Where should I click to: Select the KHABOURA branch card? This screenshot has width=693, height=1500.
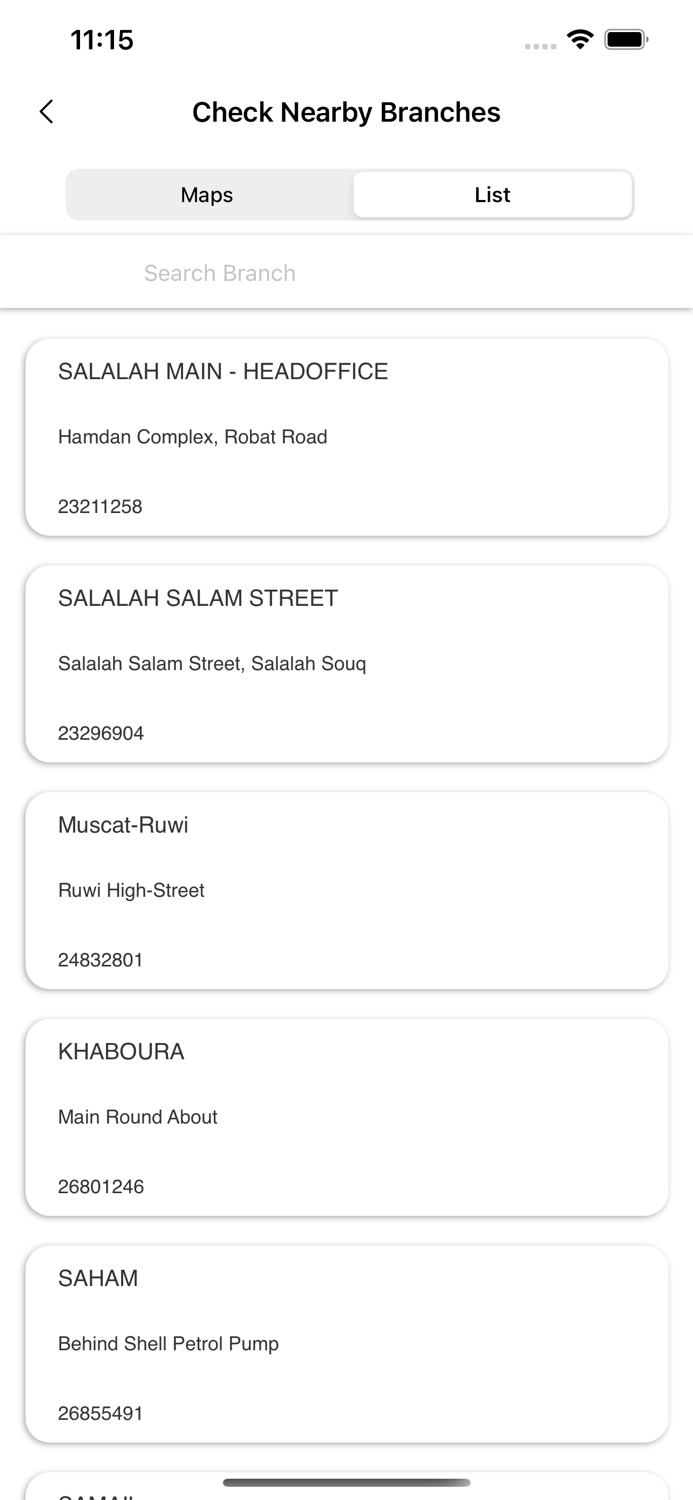[x=346, y=1117]
